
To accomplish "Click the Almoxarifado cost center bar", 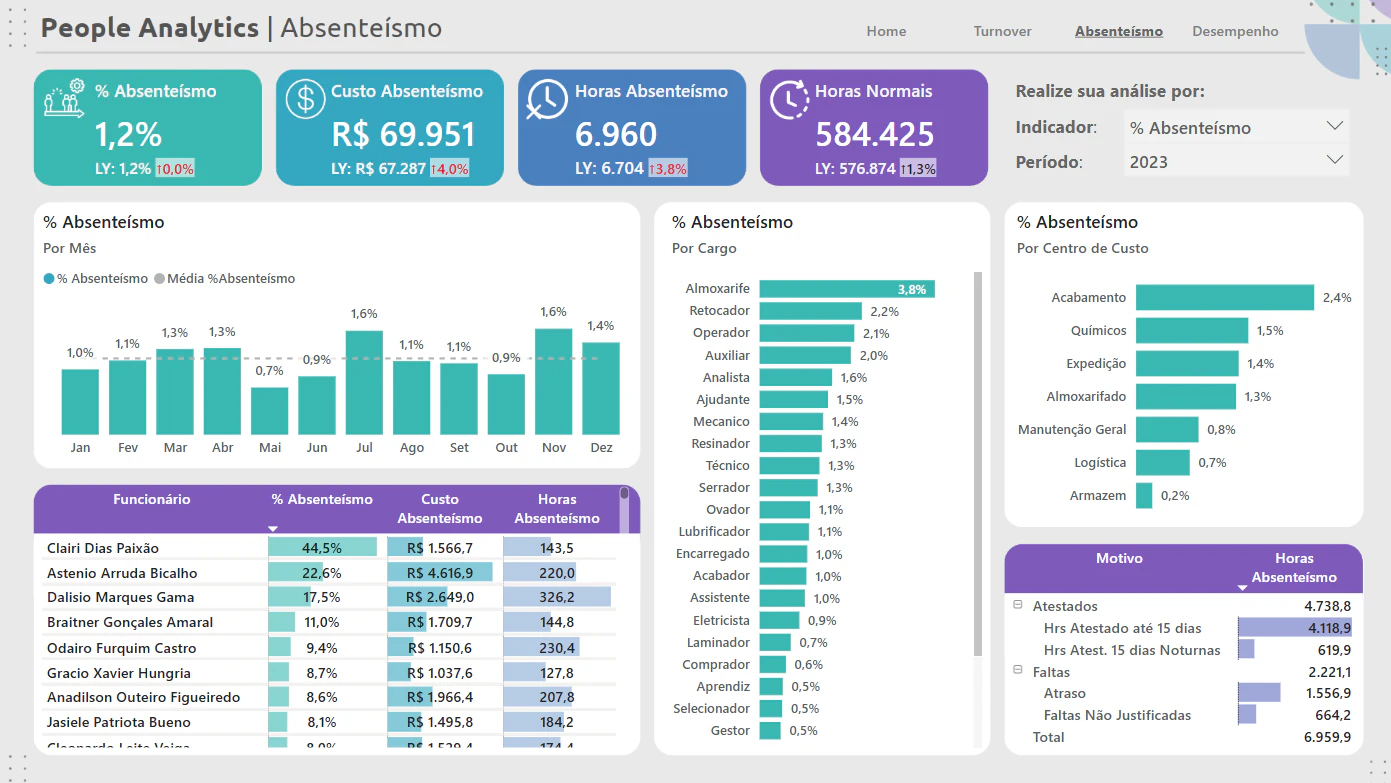I will [1186, 396].
